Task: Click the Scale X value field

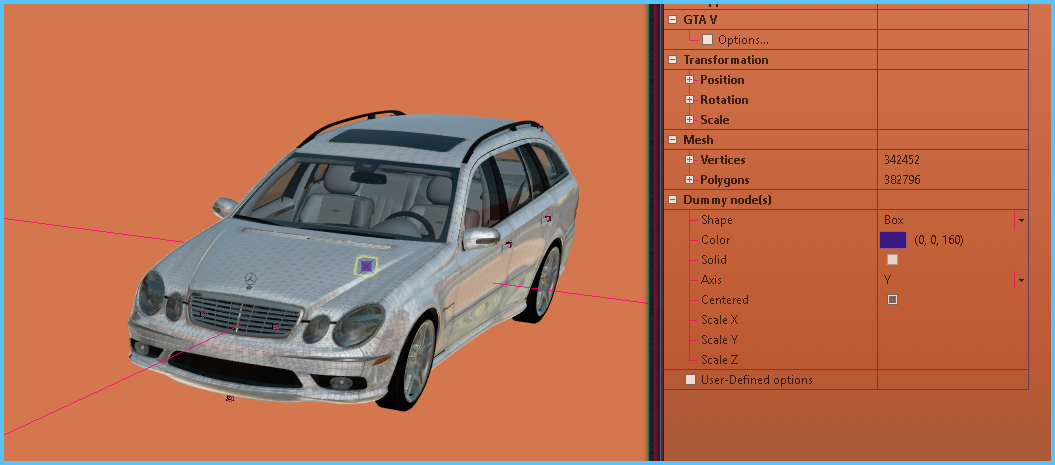Action: 950,320
